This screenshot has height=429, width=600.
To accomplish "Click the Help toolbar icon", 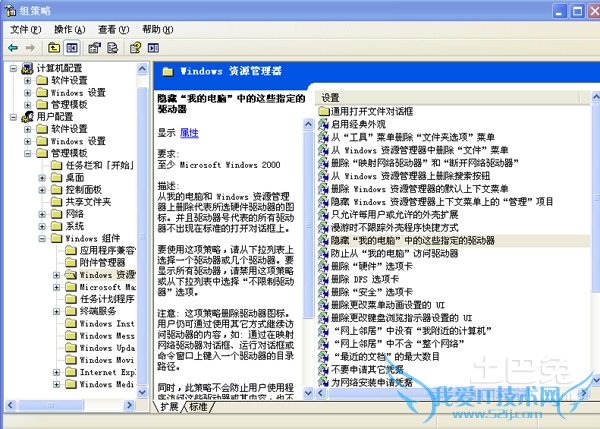I will (x=135, y=48).
